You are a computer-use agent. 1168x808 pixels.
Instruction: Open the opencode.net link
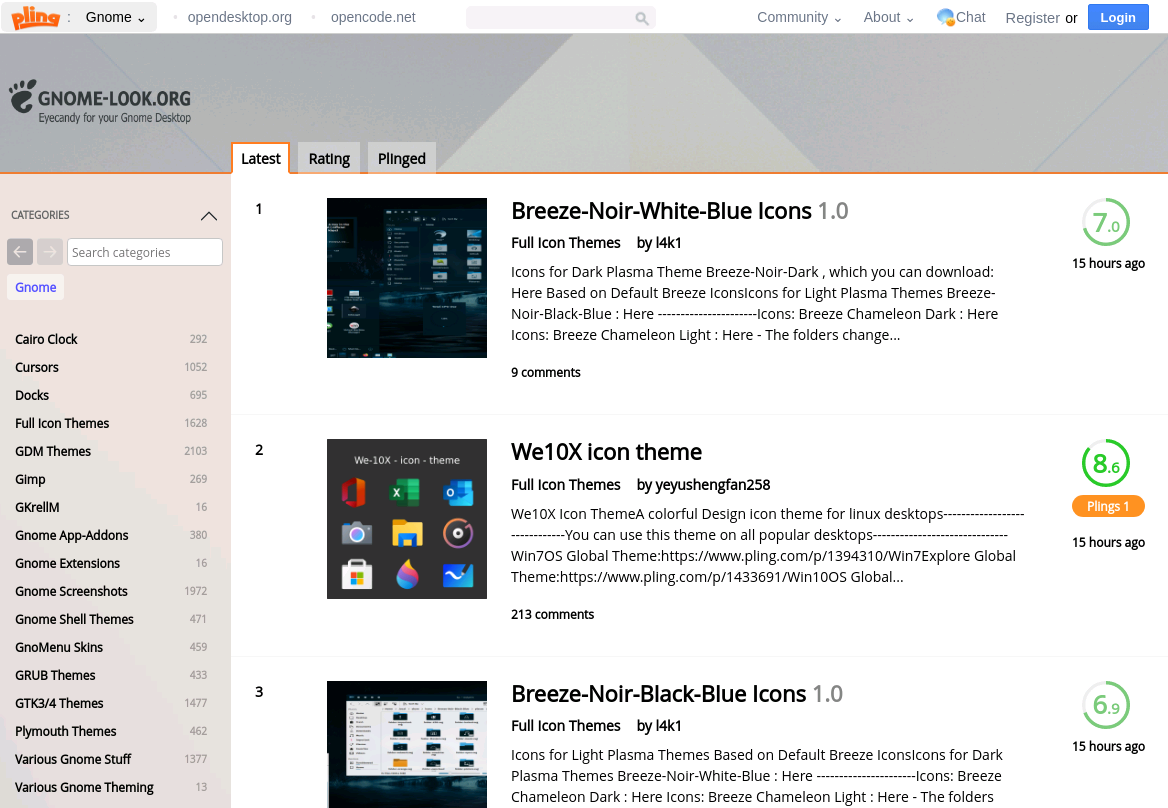click(373, 17)
